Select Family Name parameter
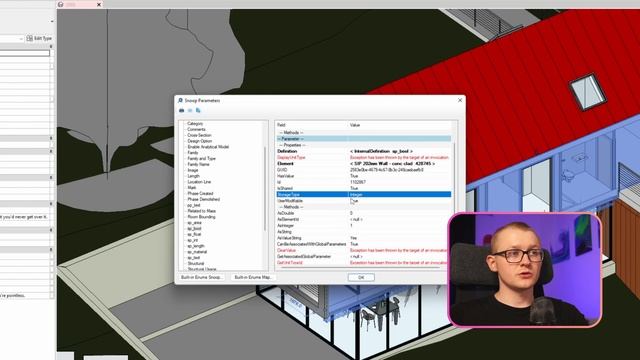The width and height of the screenshot is (640, 360). pyautogui.click(x=198, y=164)
